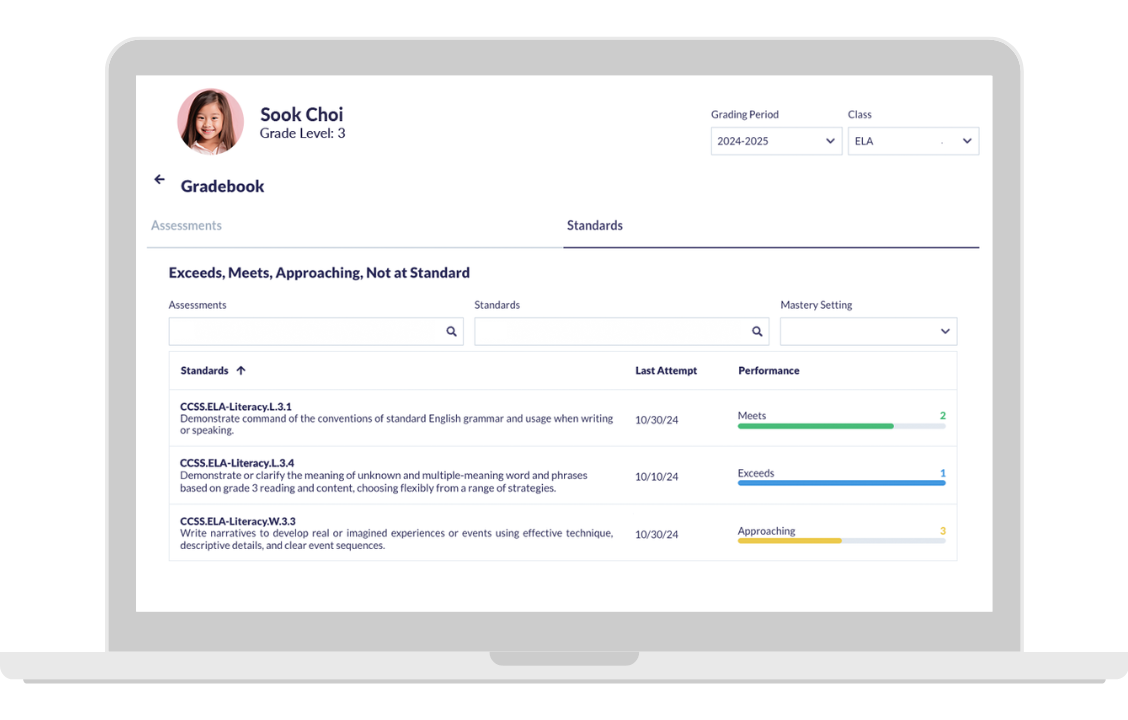Switch to the Assessments tab
Image resolution: width=1128 pixels, height=720 pixels.
point(187,226)
